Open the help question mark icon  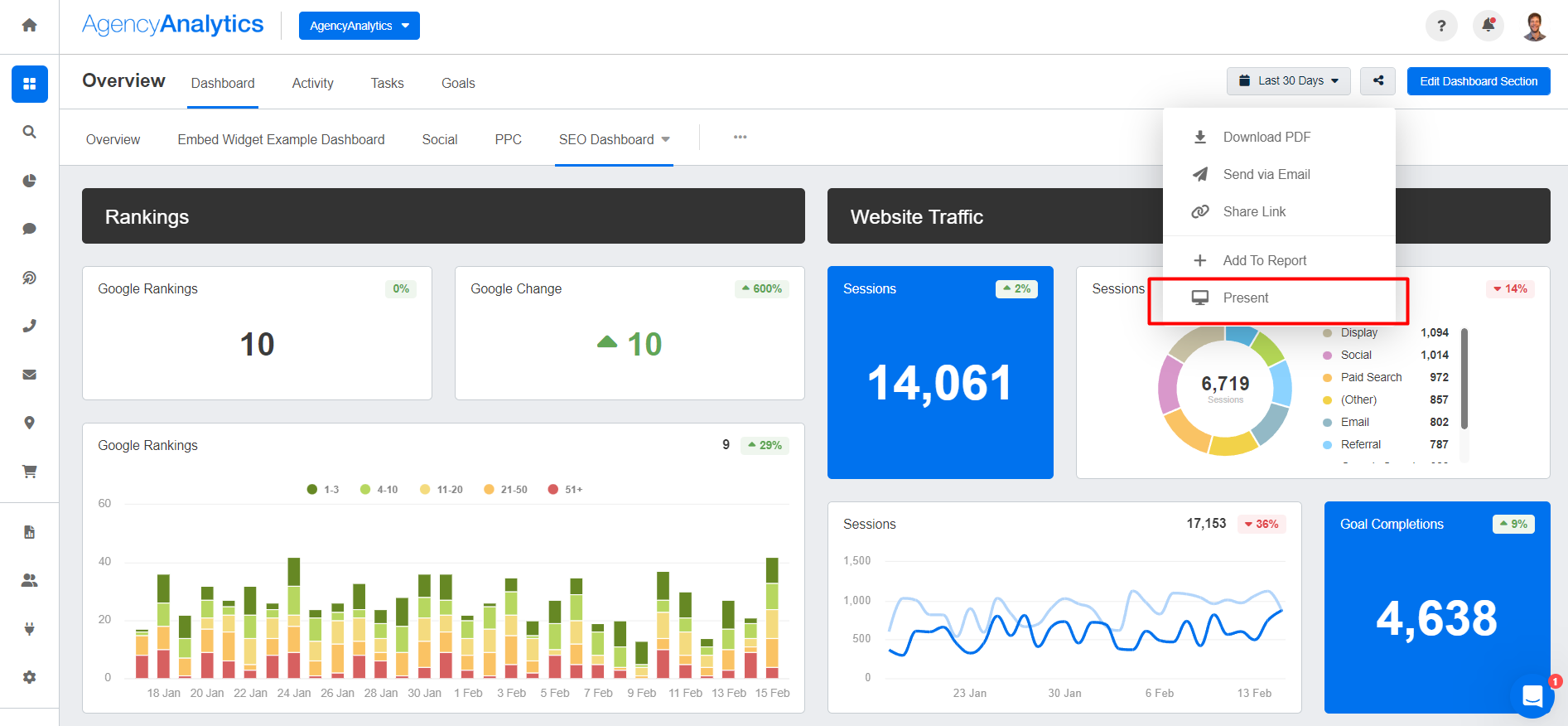[1441, 26]
